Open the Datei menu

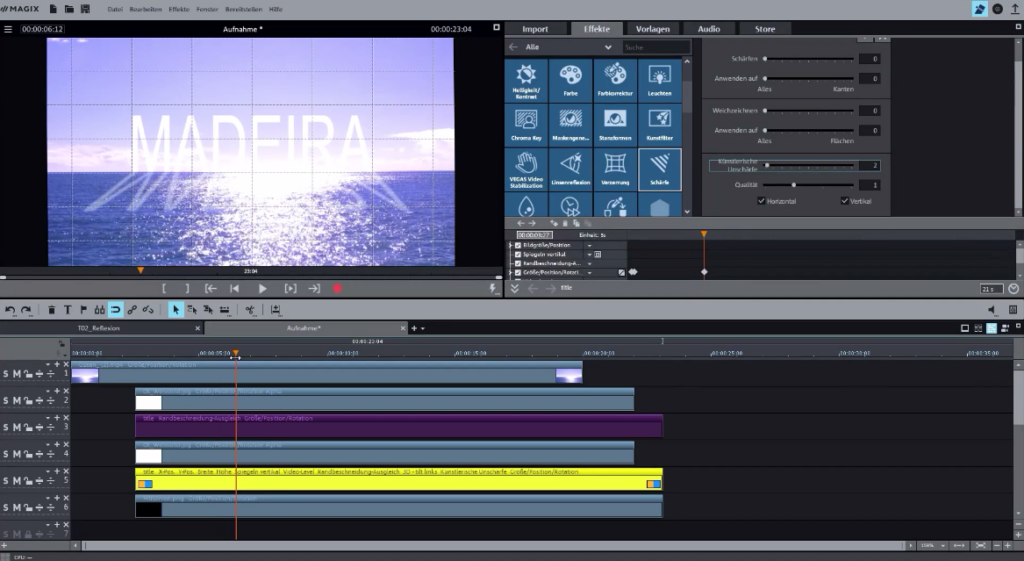pyautogui.click(x=115, y=9)
